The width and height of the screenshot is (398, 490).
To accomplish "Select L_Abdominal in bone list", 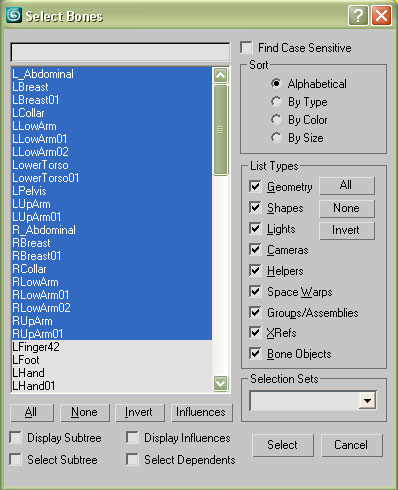I will [x=112, y=74].
